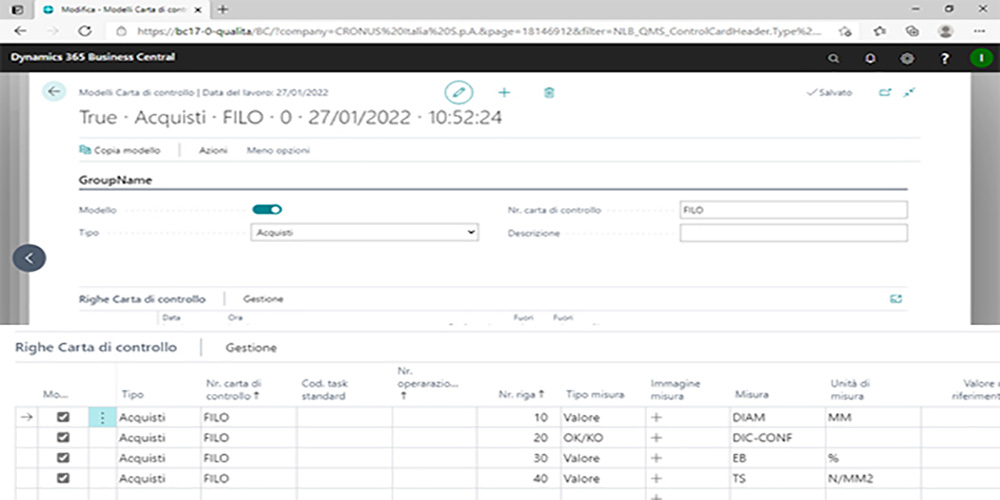This screenshot has height=500, width=1000.
Task: Click the plus icon to create new record
Action: tap(504, 92)
